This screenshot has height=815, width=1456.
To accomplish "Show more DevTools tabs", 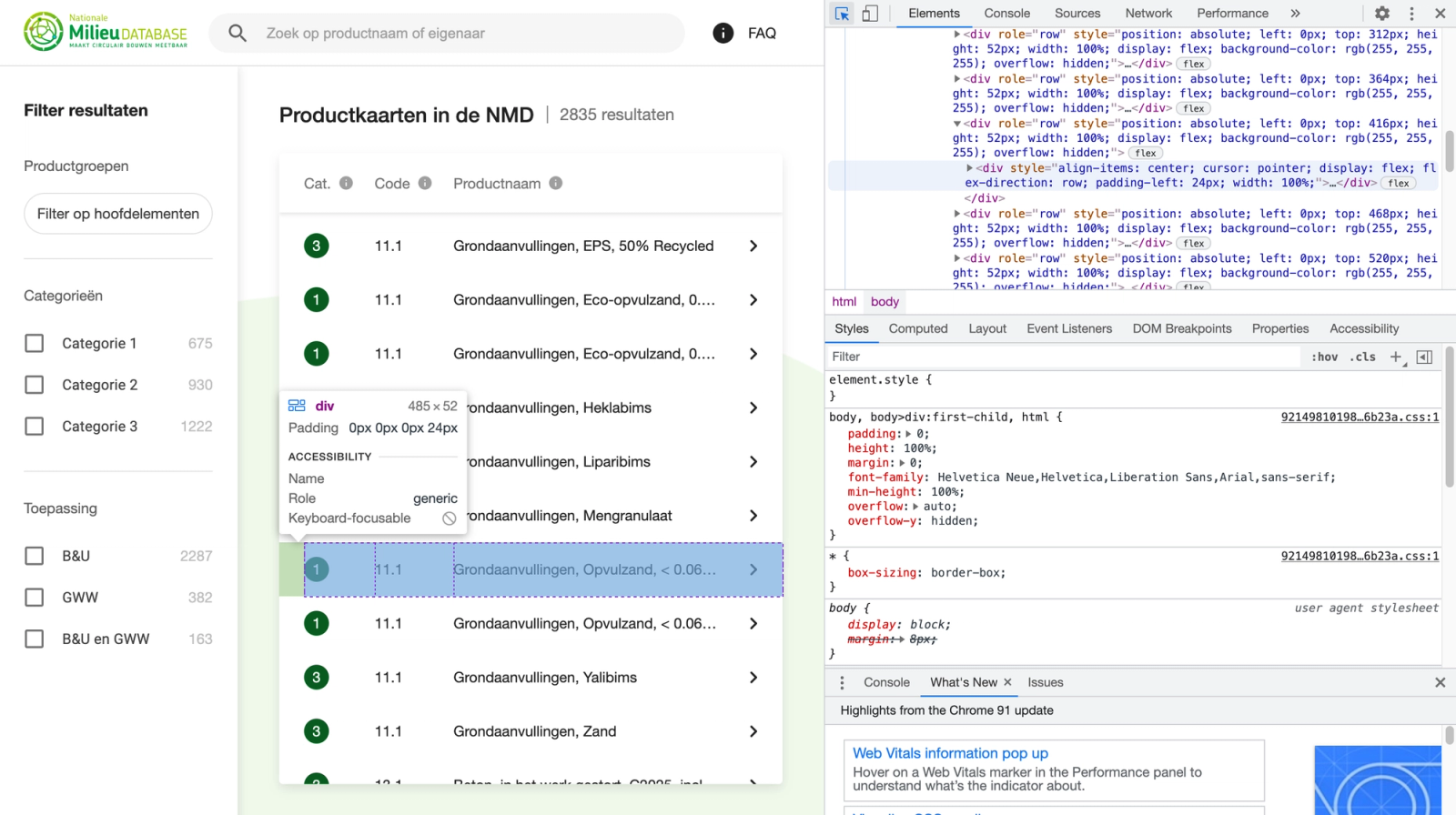I will 1295,14.
